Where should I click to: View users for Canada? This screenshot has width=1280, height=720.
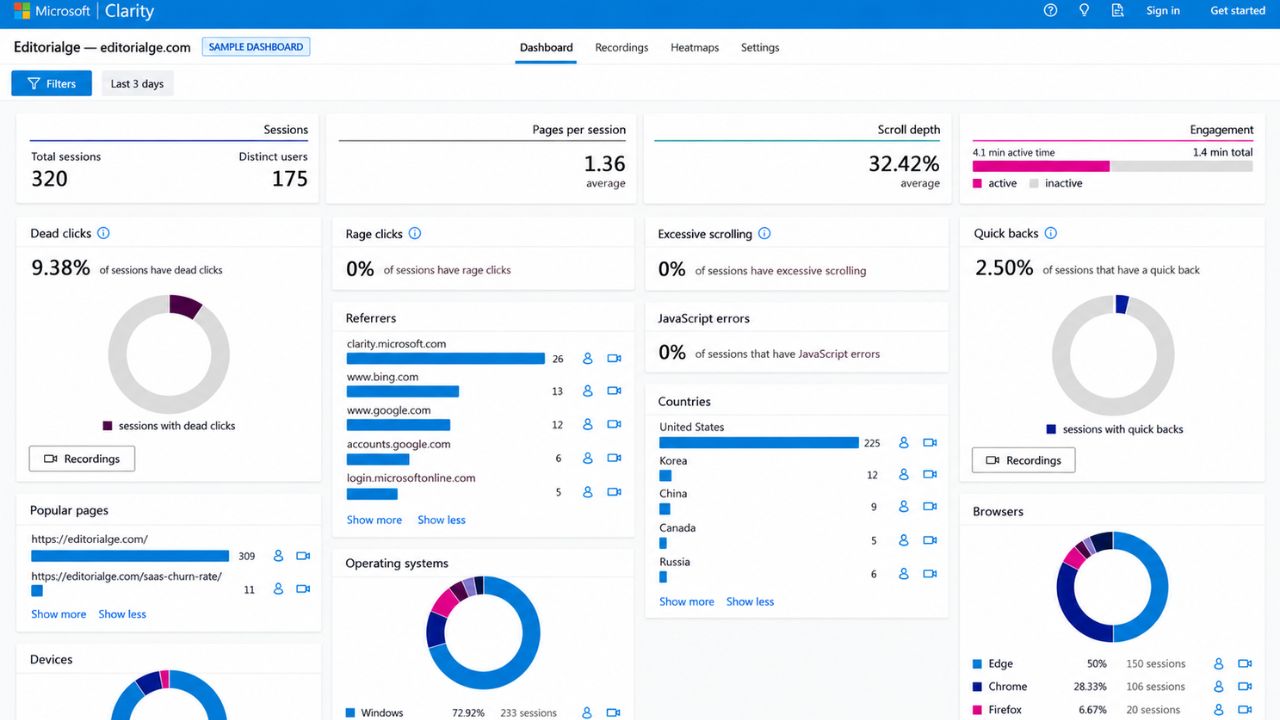point(904,540)
